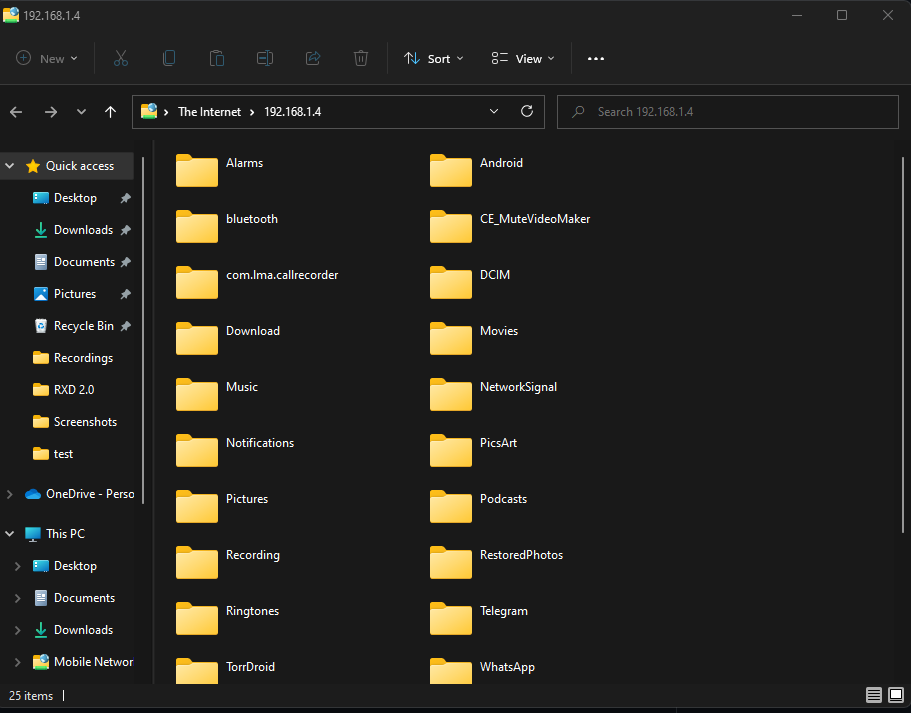This screenshot has height=713, width=911.
Task: Open Recordings folder in sidebar
Action: tap(74, 358)
